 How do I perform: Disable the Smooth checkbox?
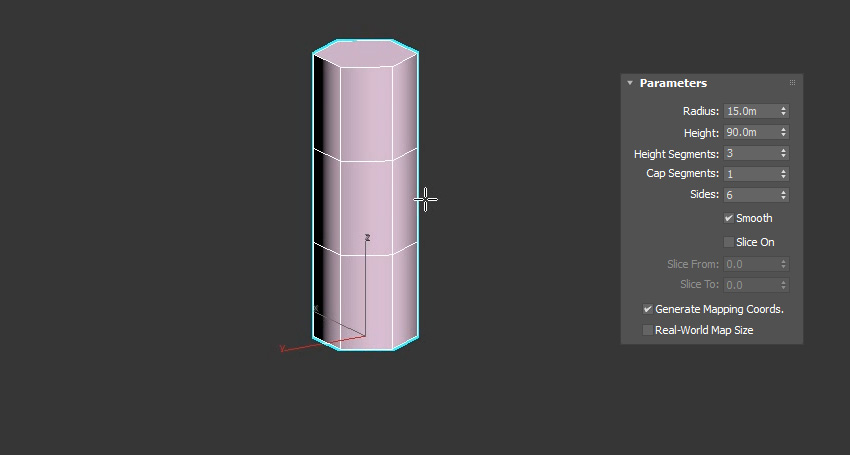click(x=729, y=218)
